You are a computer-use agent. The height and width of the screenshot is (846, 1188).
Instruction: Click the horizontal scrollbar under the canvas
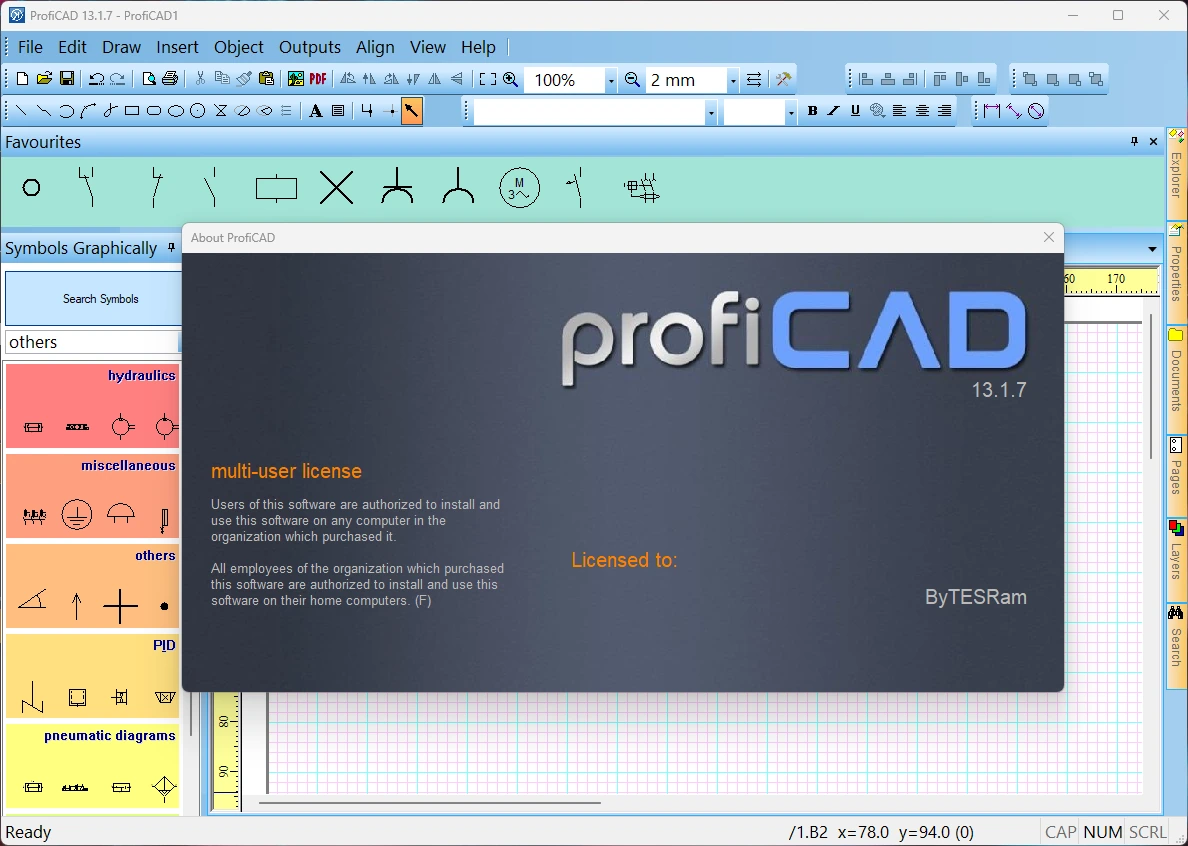click(430, 803)
